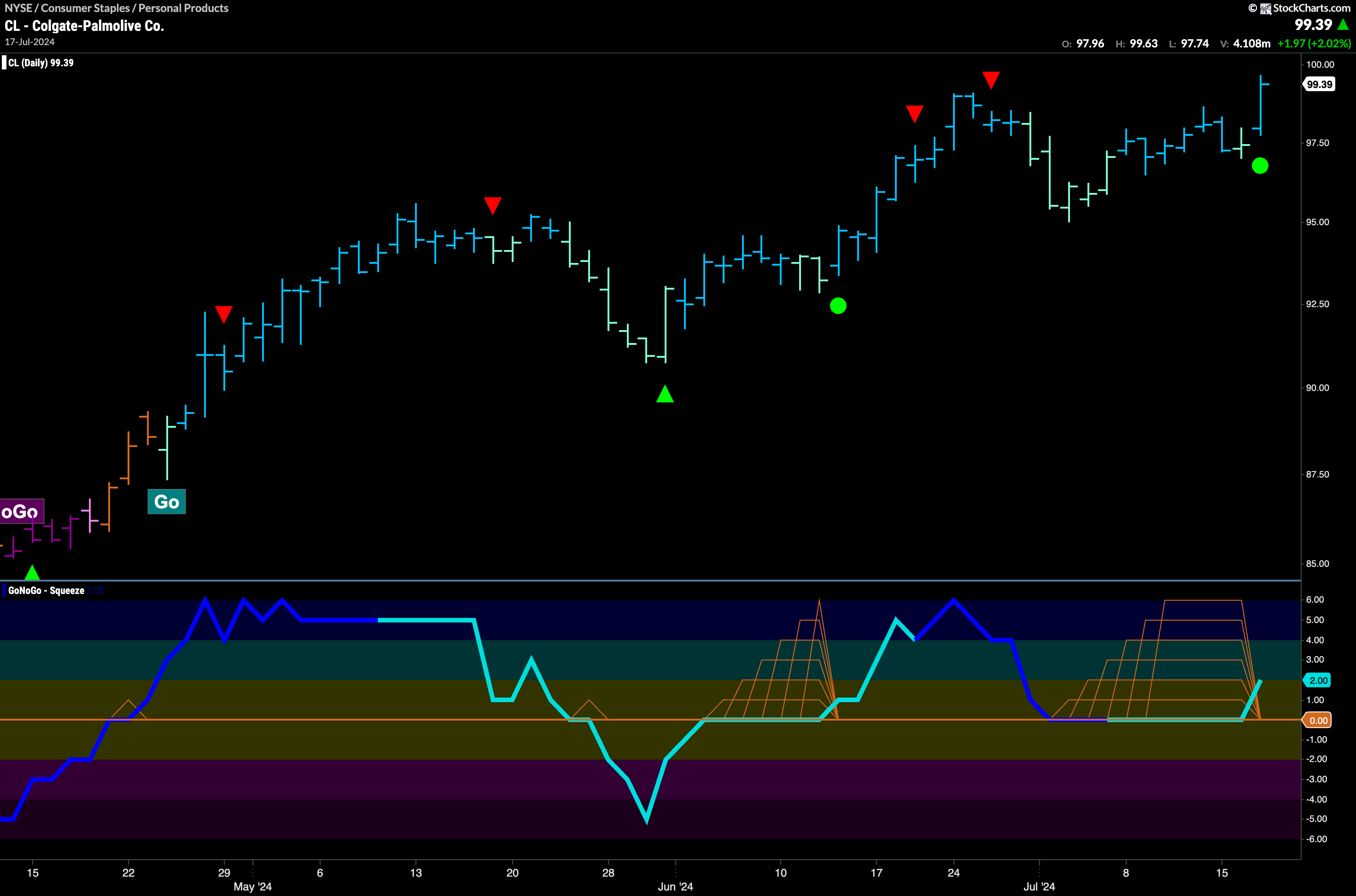This screenshot has width=1356, height=896.
Task: Click the latest price bar at 99.39
Action: point(1261,105)
